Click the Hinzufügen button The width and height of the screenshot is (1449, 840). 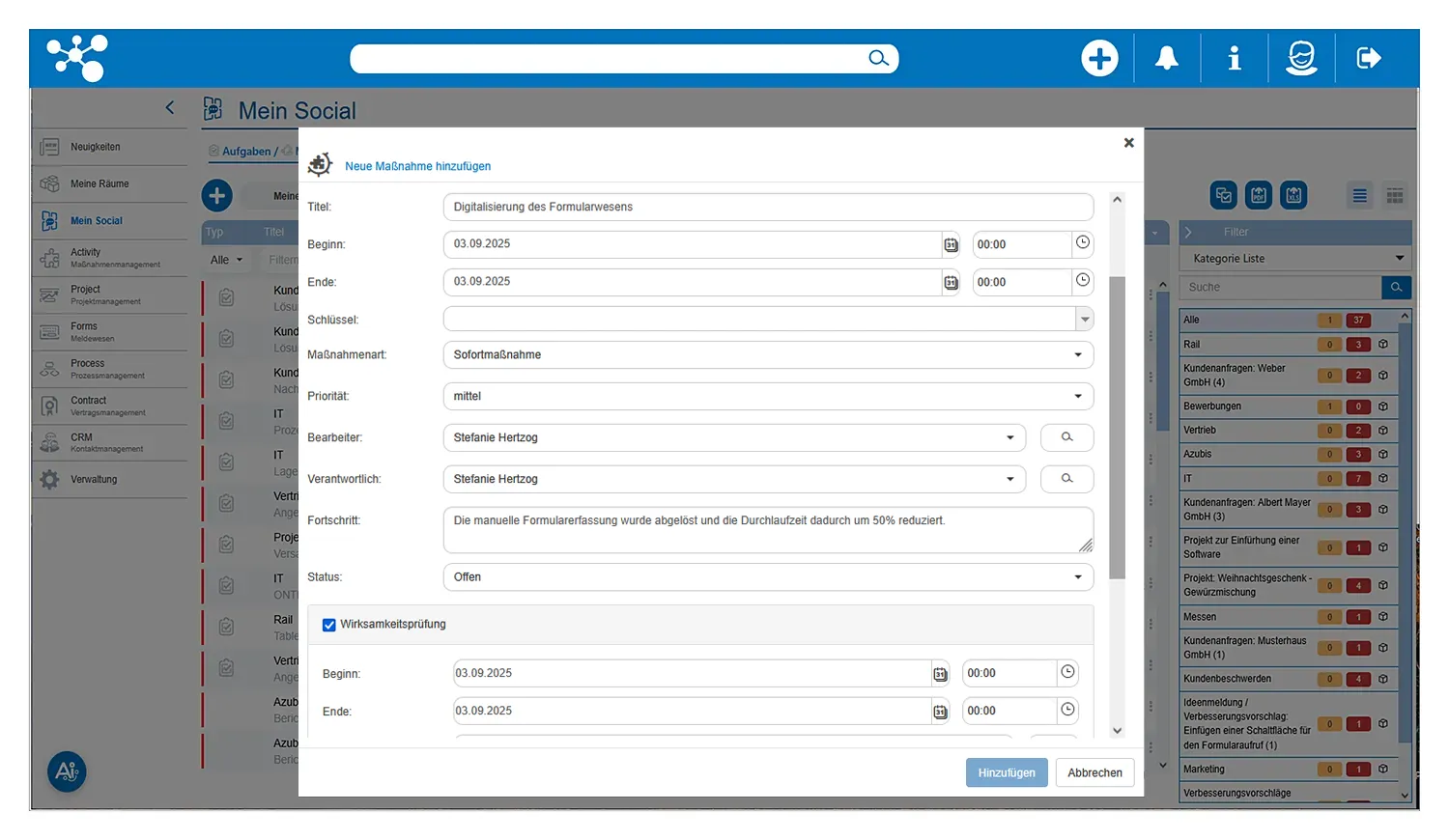1006,772
